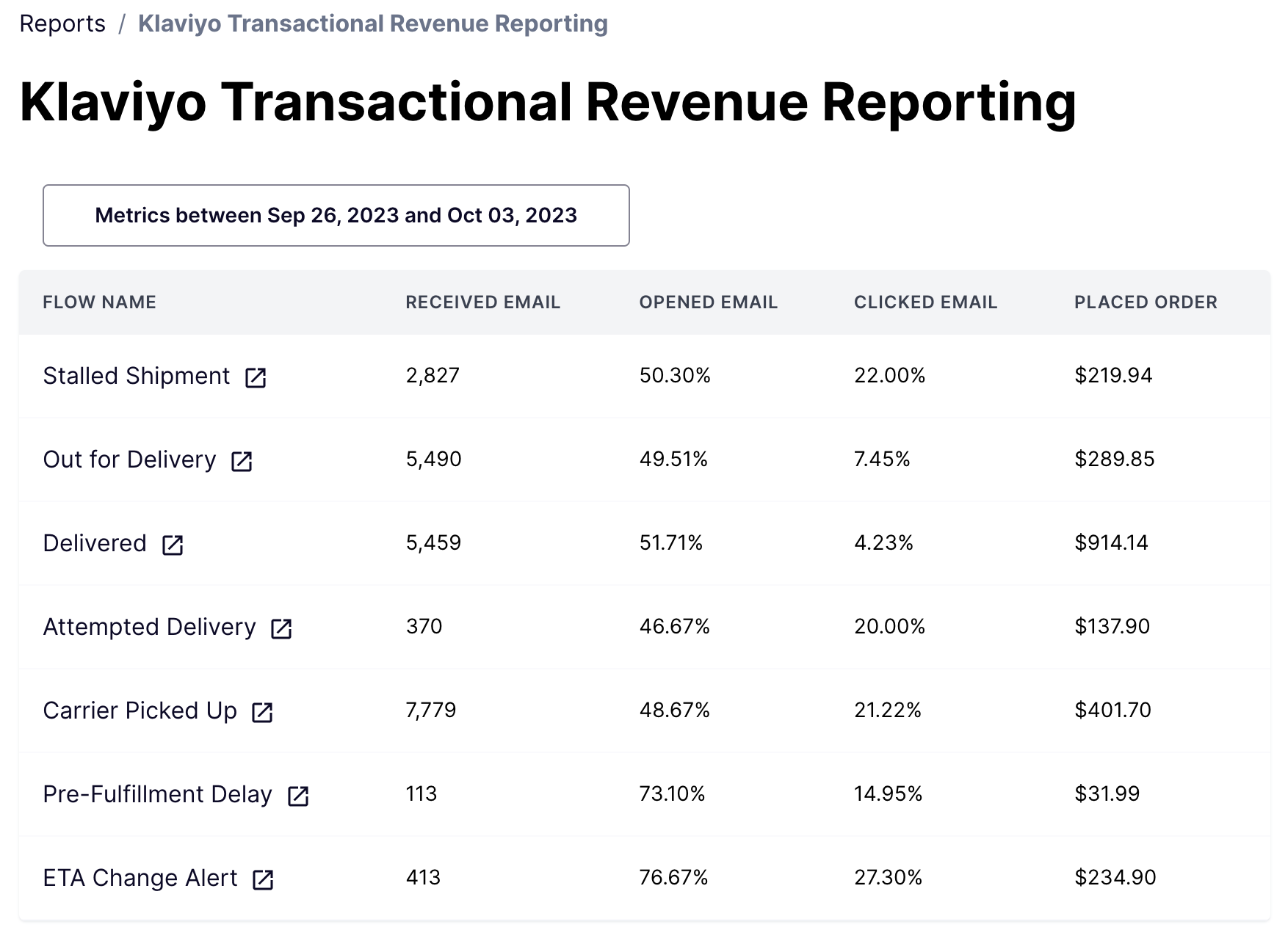Select clicked email value 4.23%
1288x941 pixels.
point(883,542)
